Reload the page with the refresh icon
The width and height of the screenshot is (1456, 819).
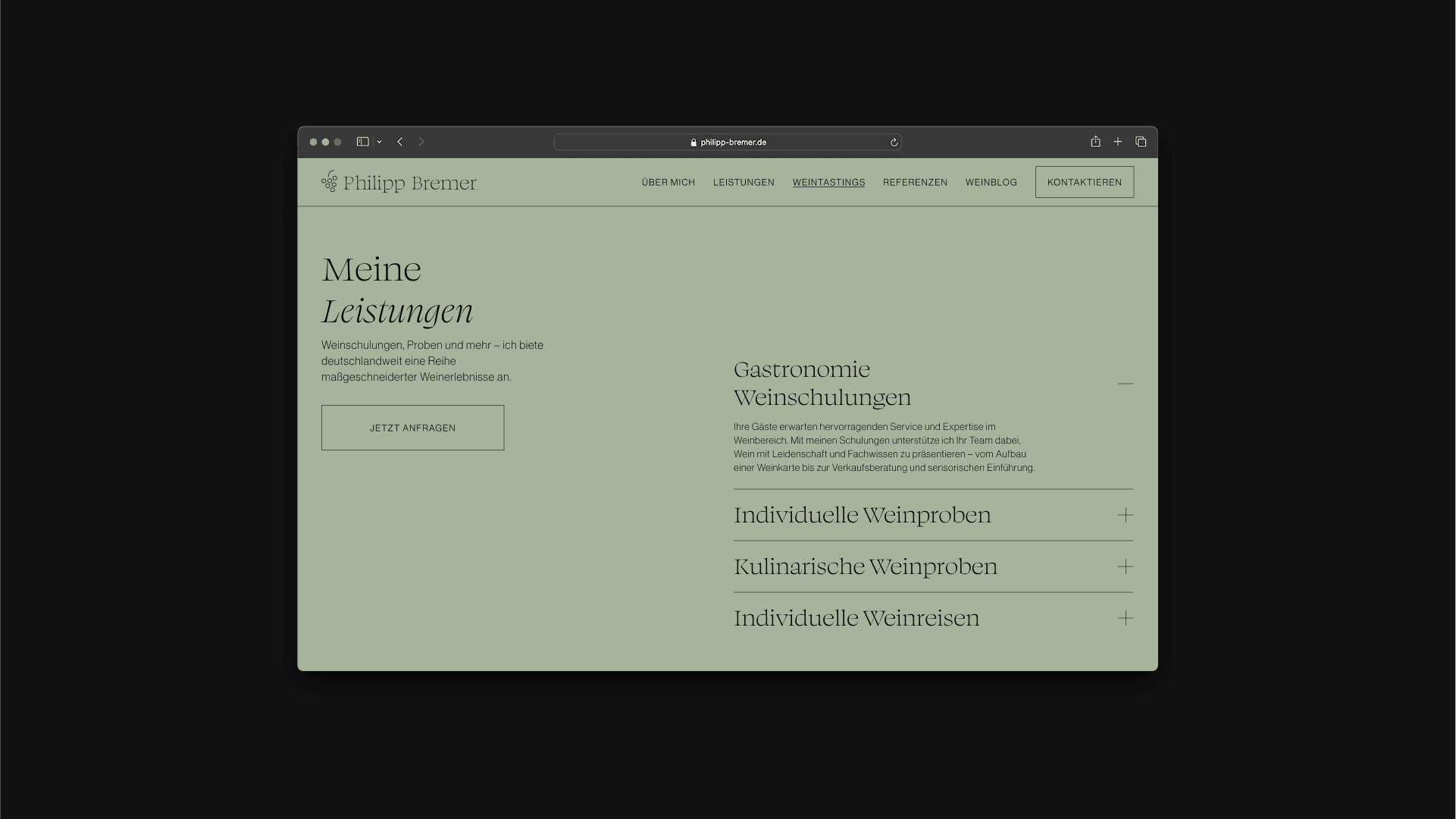click(x=894, y=143)
